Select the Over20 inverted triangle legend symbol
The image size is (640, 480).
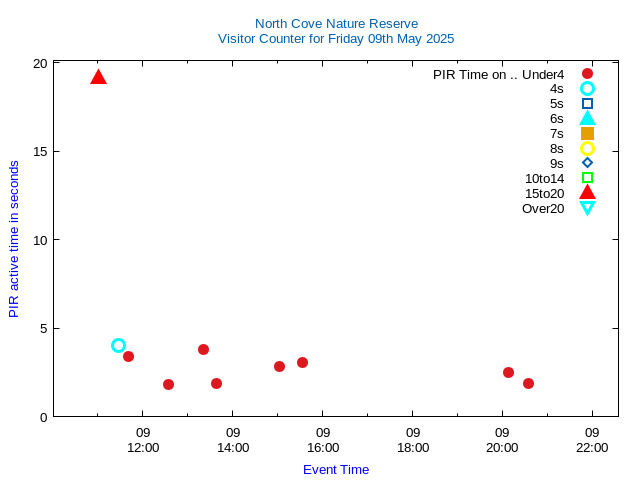pyautogui.click(x=587, y=208)
